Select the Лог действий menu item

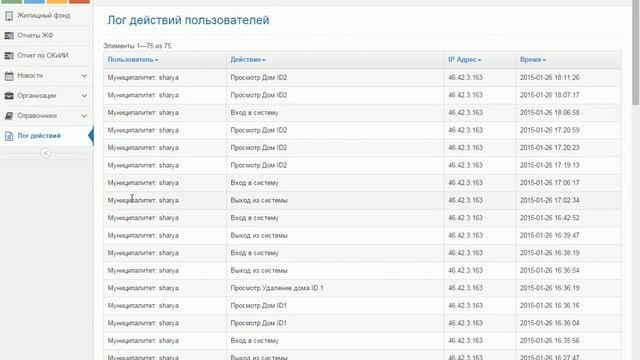click(39, 136)
